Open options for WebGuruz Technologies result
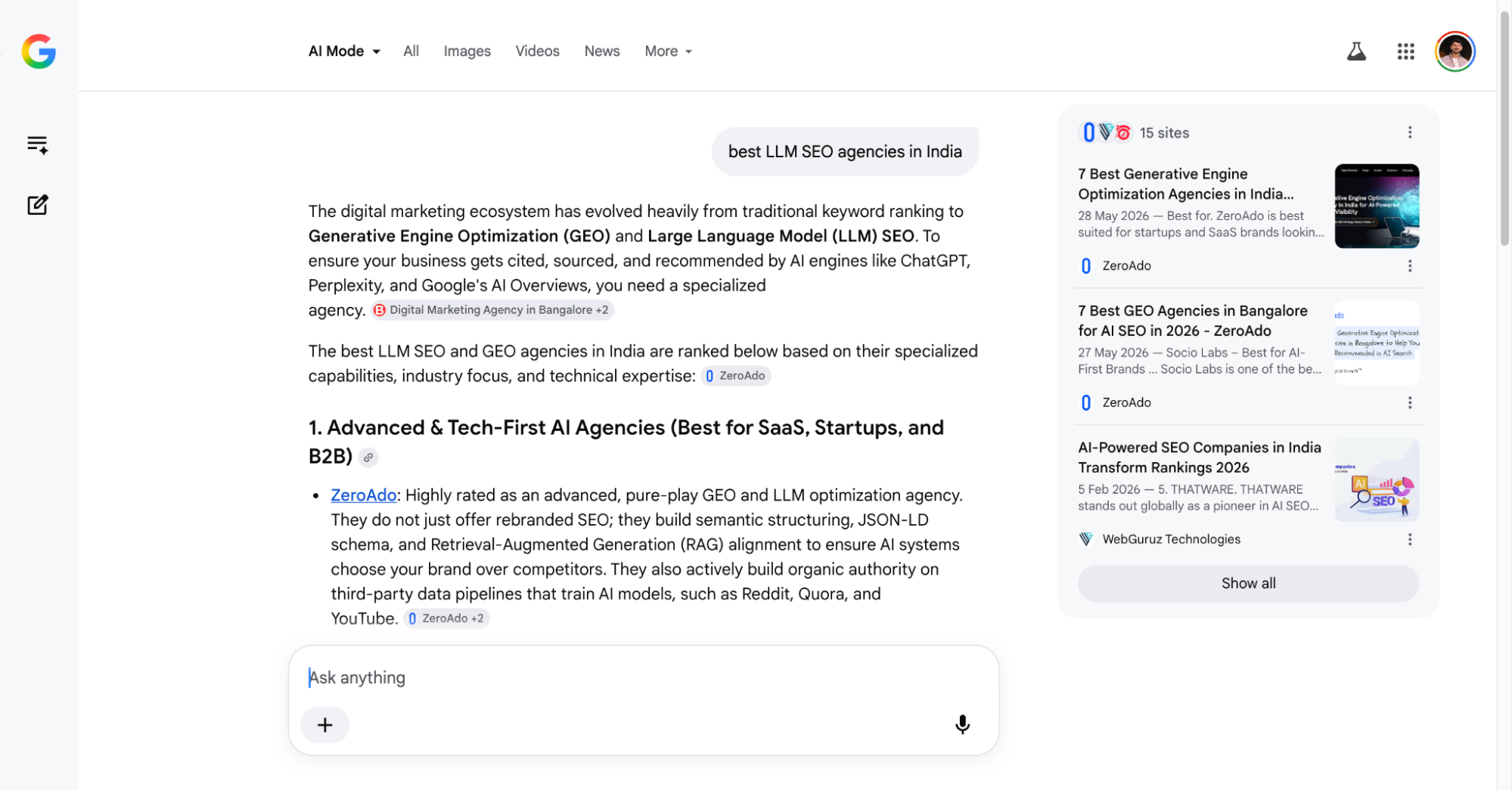Viewport: 1512px width, 791px height. coord(1410,540)
